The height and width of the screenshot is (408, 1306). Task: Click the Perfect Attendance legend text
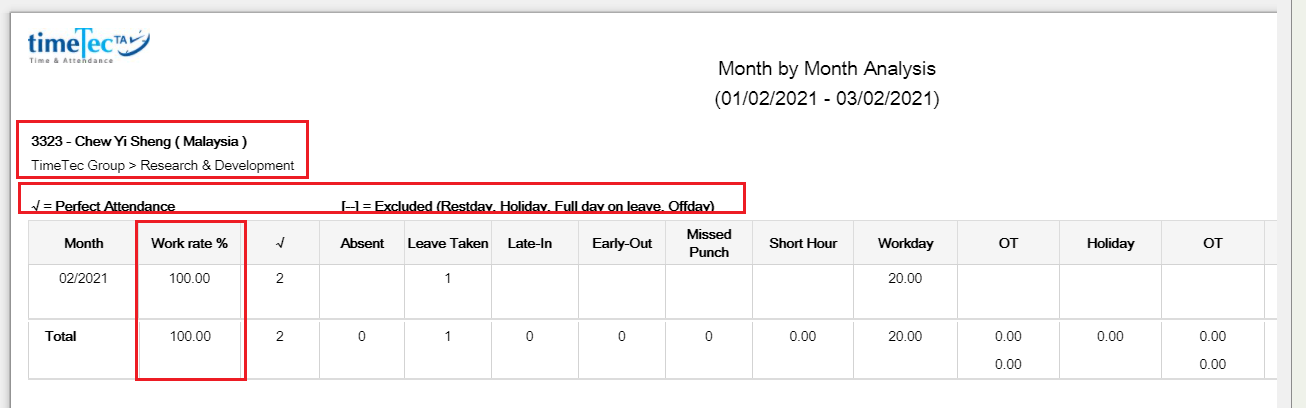[104, 206]
